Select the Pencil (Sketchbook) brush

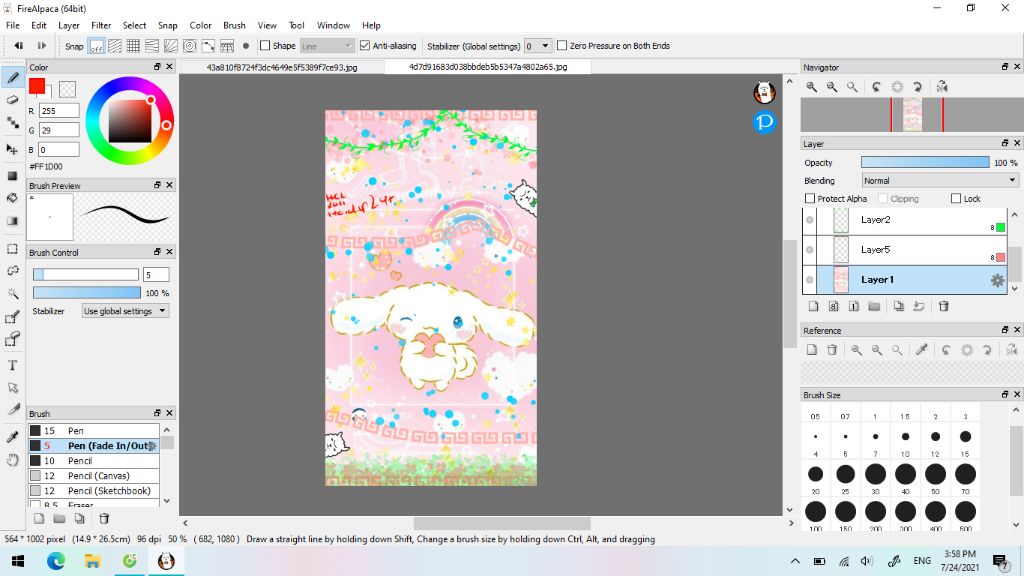click(93, 491)
